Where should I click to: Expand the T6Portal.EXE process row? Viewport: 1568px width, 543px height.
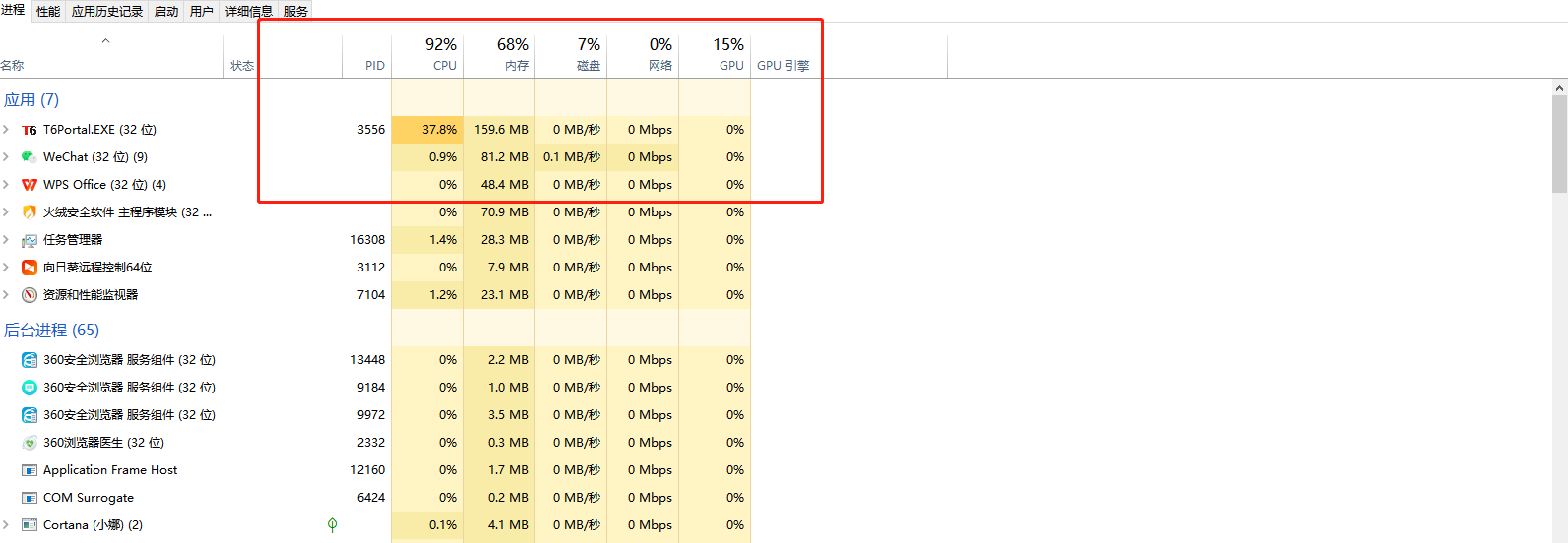[x=6, y=130]
